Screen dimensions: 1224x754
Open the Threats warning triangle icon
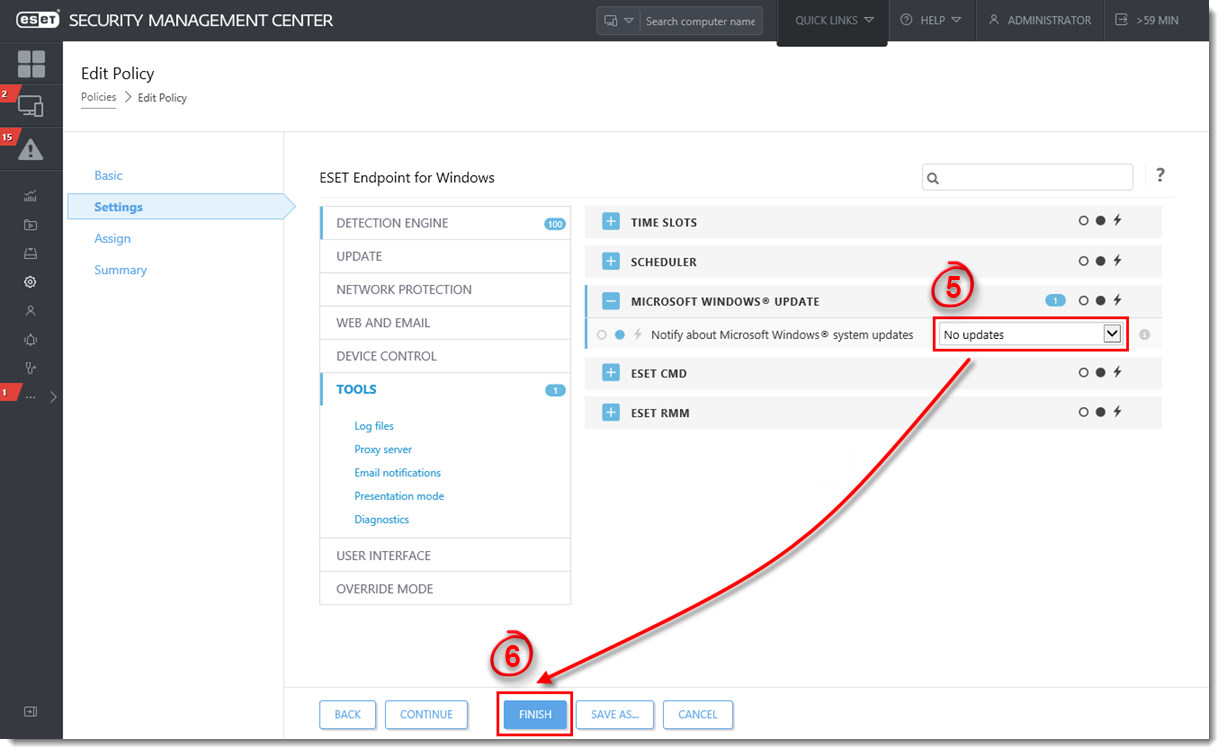tap(31, 150)
